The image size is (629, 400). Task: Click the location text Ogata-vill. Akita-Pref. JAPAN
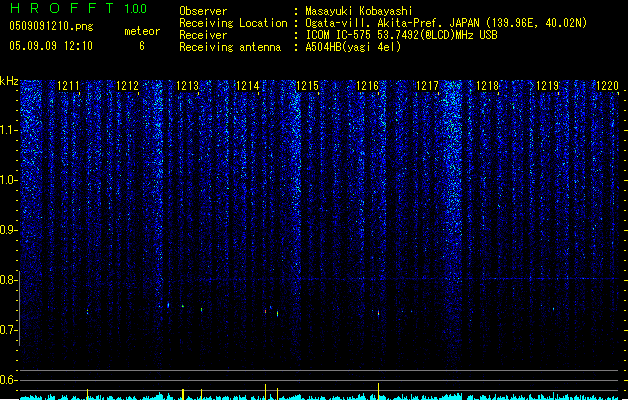coord(392,23)
